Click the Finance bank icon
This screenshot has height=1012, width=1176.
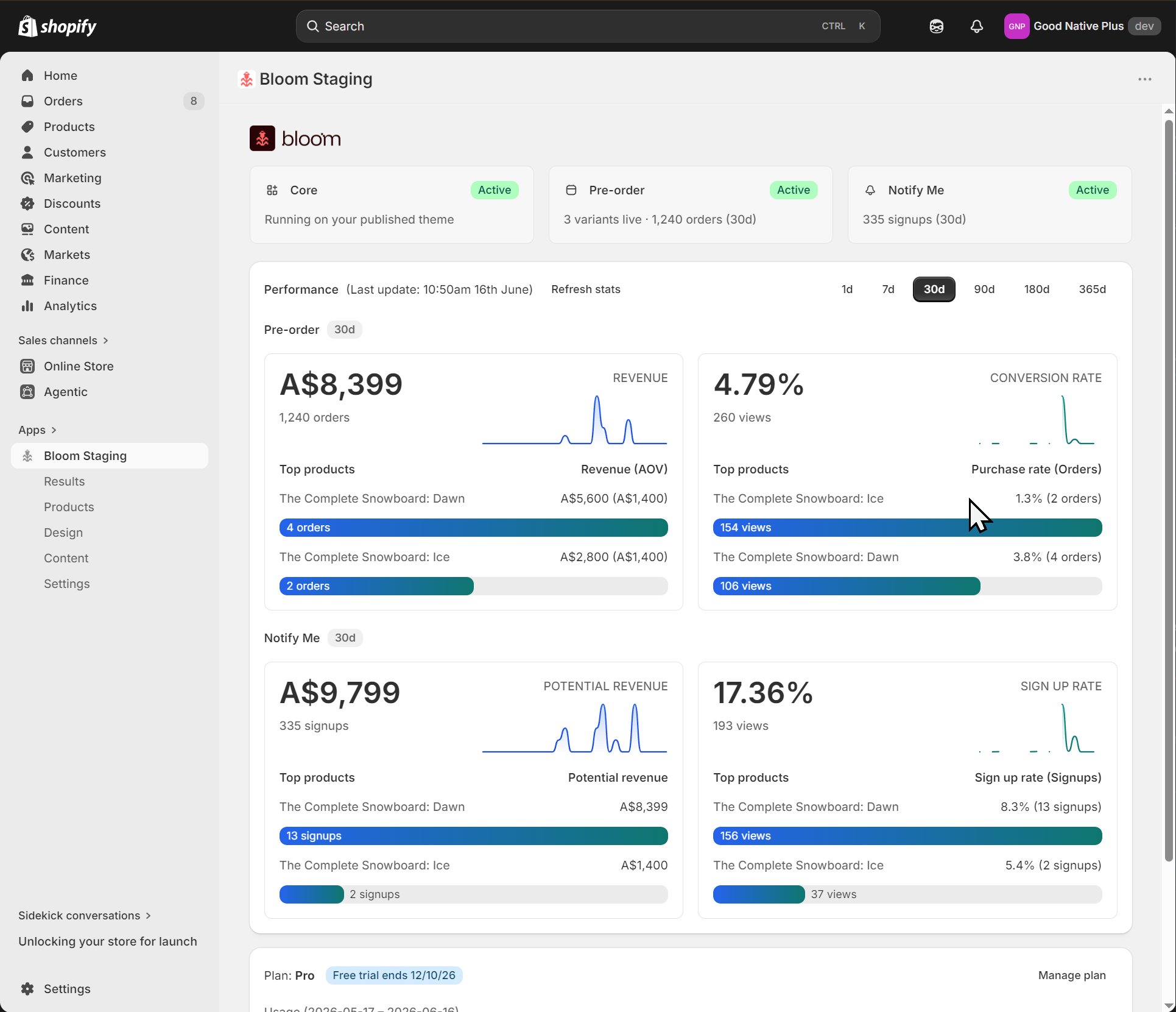[x=27, y=280]
